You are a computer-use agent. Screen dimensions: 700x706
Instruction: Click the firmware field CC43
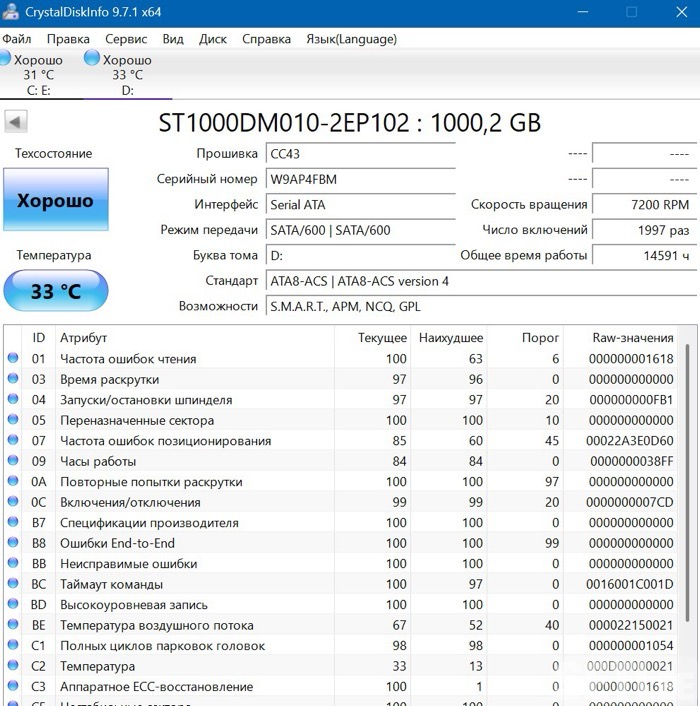click(361, 154)
